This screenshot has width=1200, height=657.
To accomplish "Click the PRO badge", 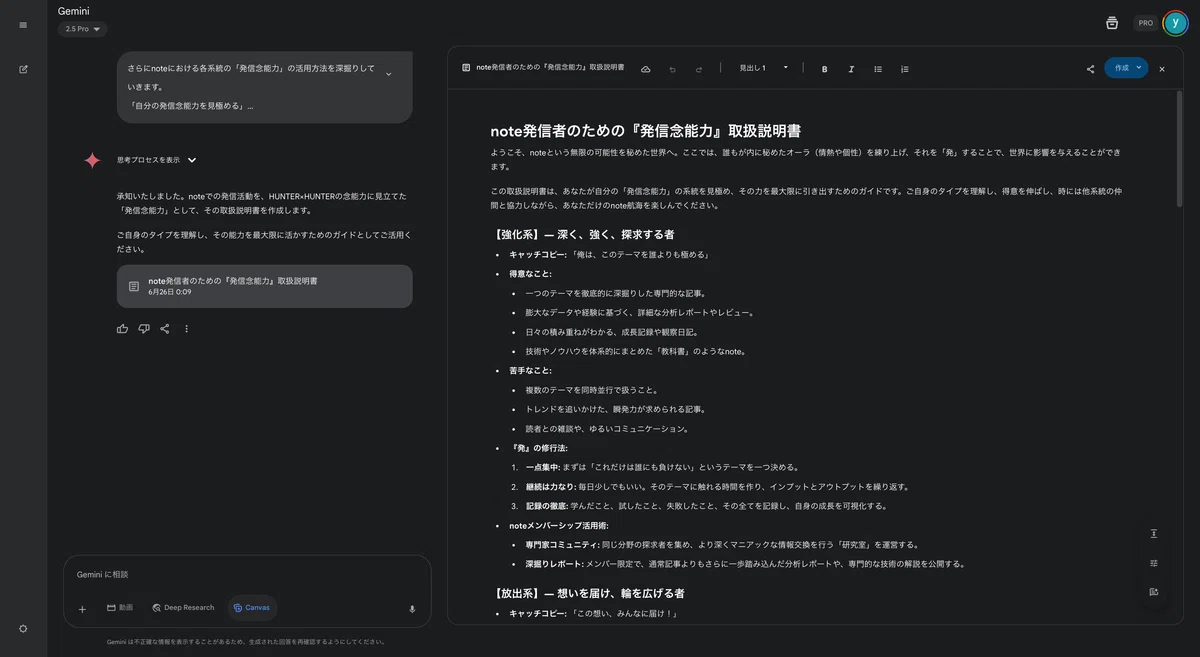I will 1146,23.
